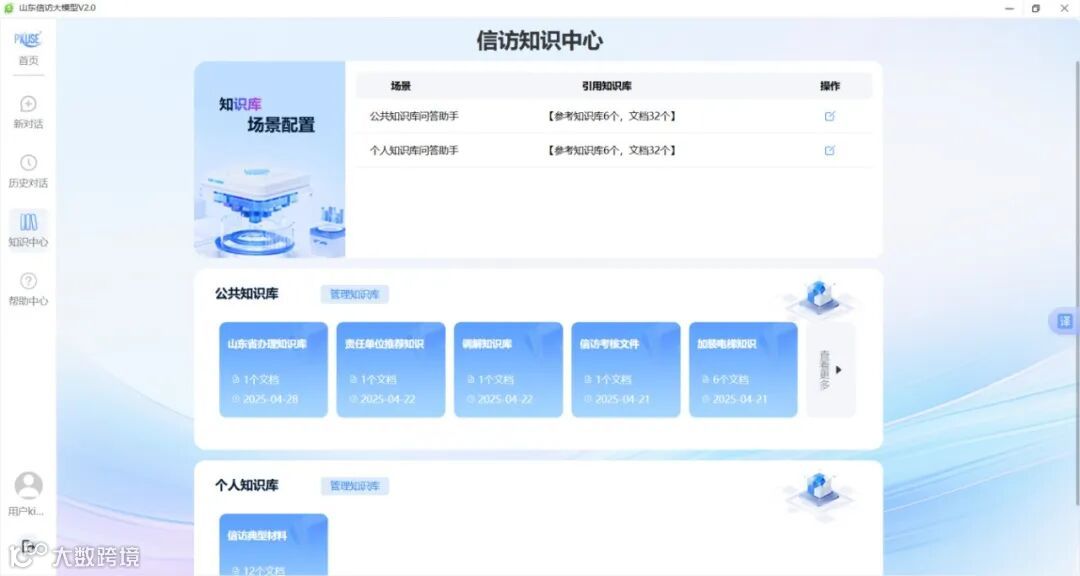Edit the 个人知识库问答助手 scene row
The width and height of the screenshot is (1080, 576).
coord(829,150)
